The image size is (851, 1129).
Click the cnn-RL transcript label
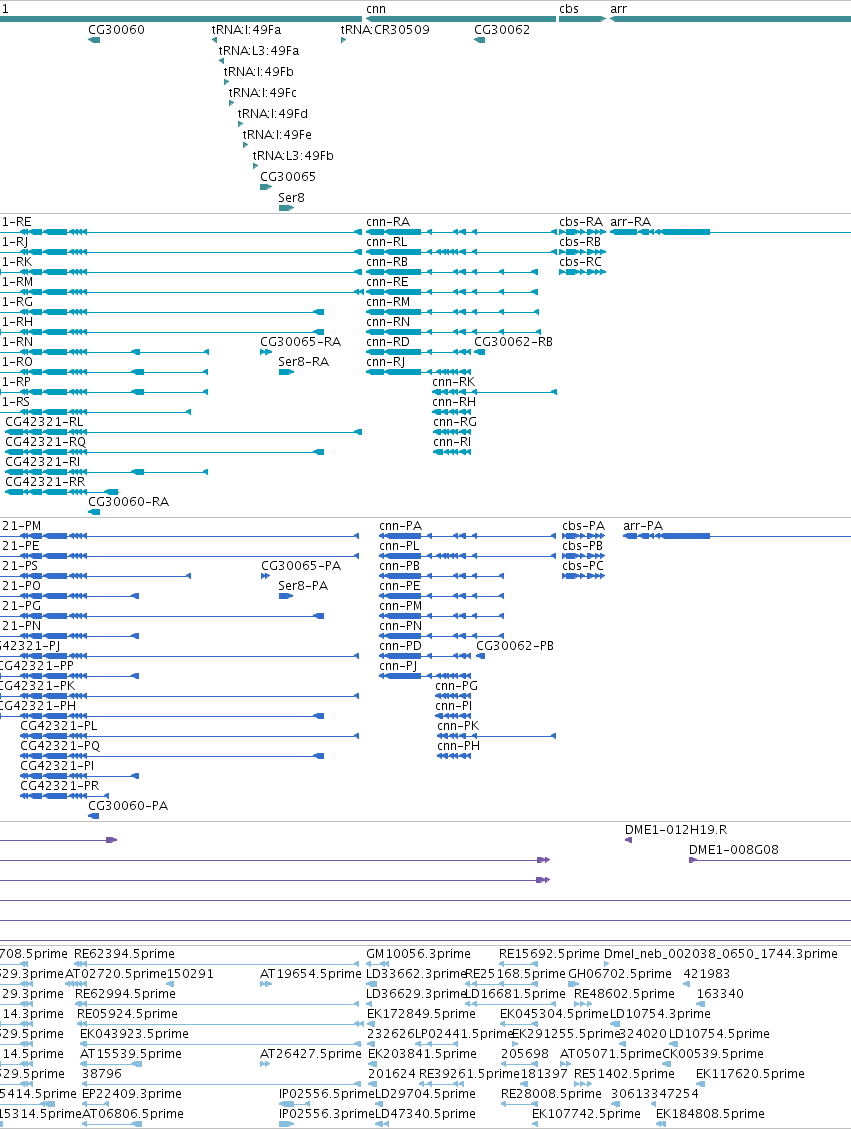(387, 242)
